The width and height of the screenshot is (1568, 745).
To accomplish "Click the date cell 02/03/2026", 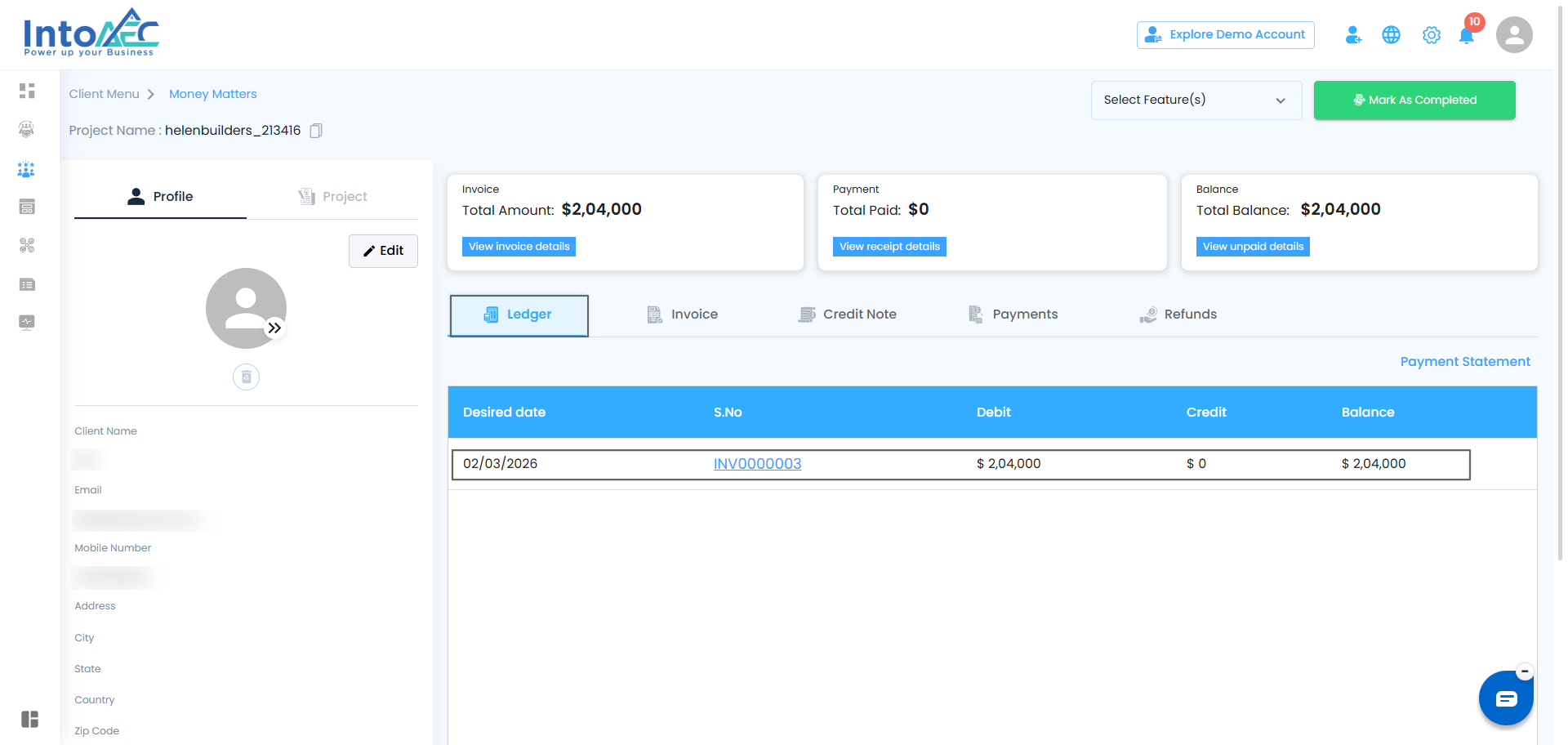I will click(x=500, y=464).
